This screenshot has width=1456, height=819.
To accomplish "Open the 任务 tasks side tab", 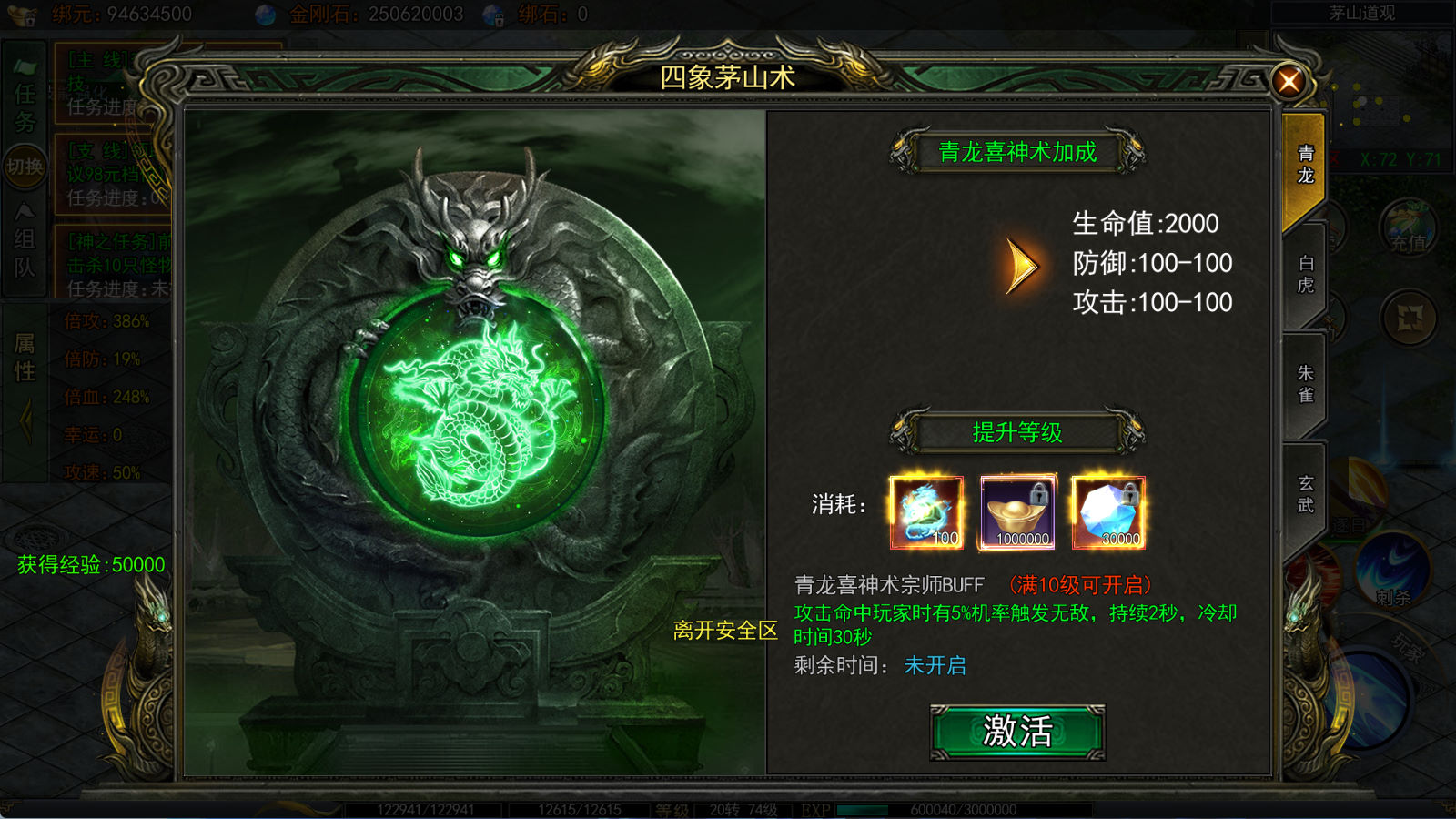I will 25,96.
